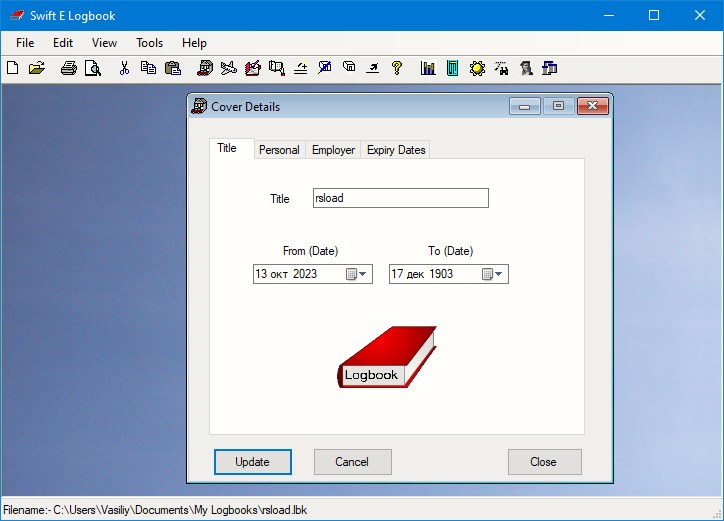Select the month 'окт' in From date
The image size is (724, 521).
point(279,274)
